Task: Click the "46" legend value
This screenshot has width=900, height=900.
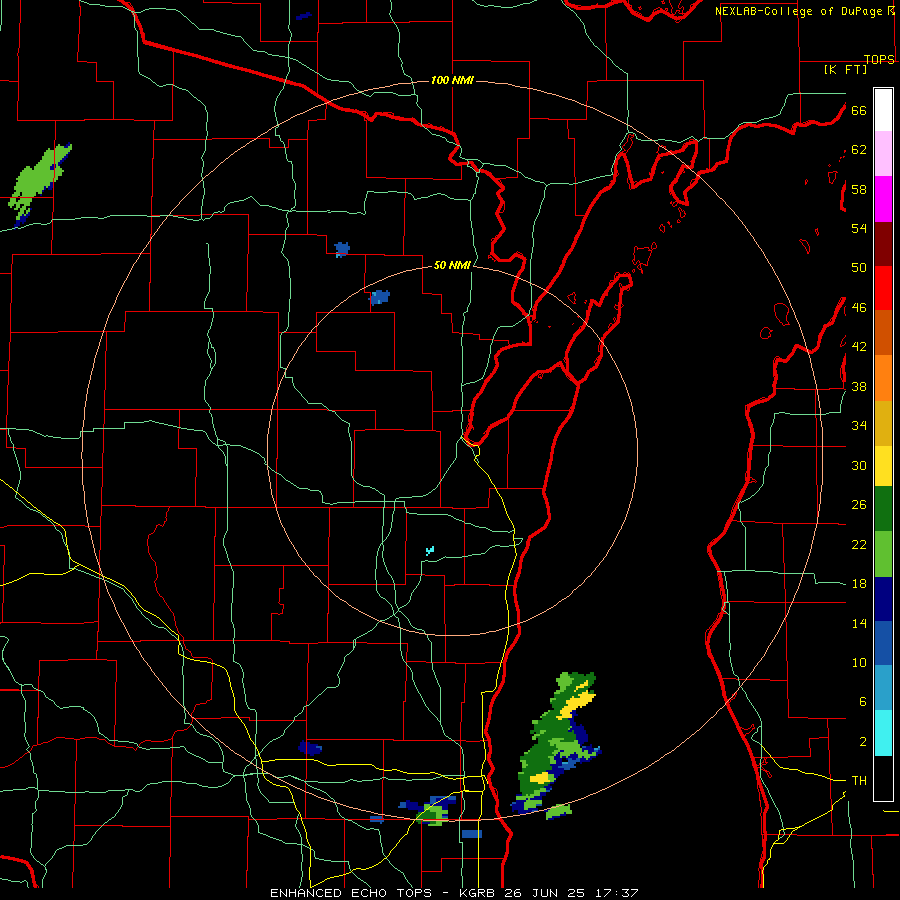Action: click(x=859, y=308)
